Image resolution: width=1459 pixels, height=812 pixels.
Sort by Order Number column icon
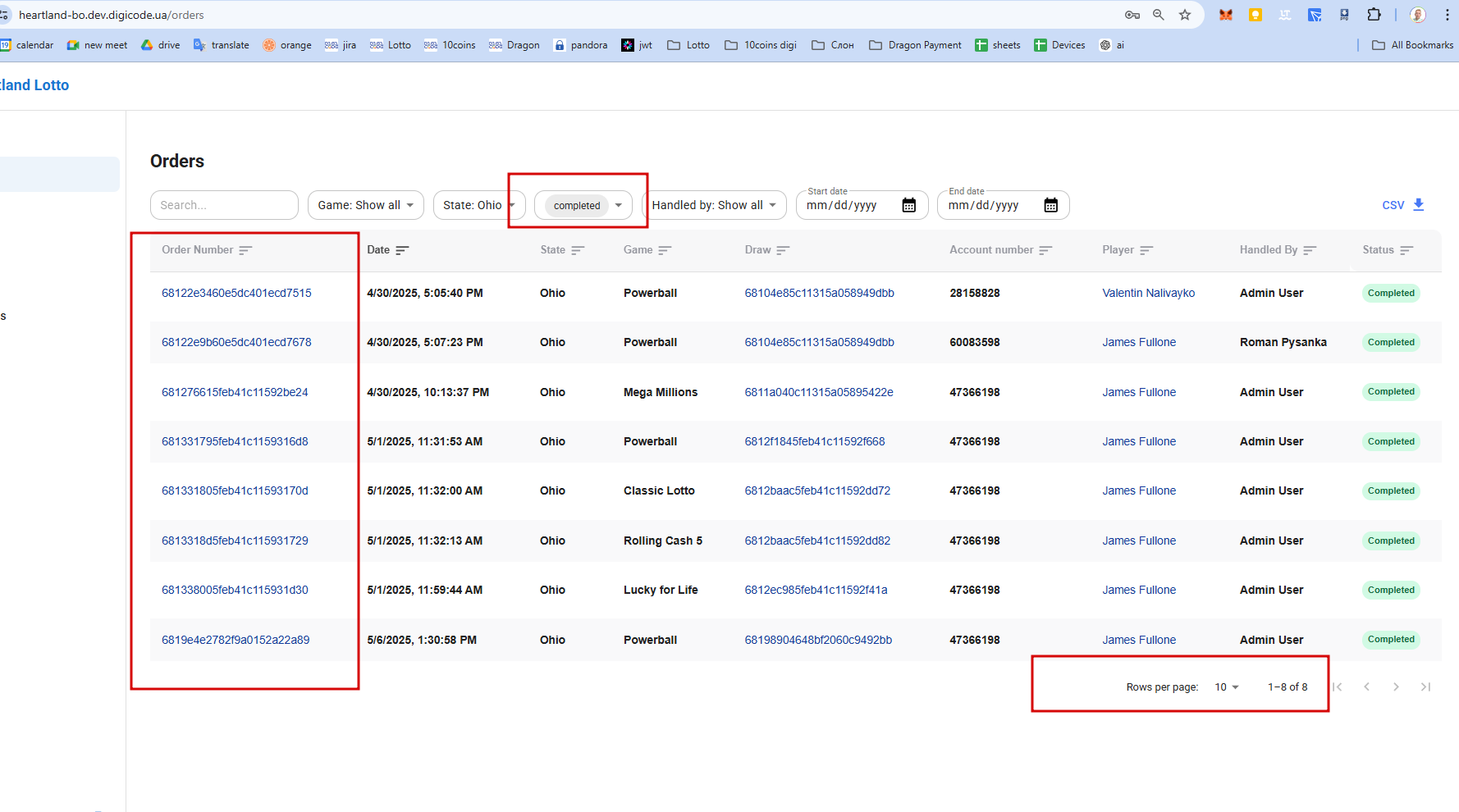coord(245,250)
